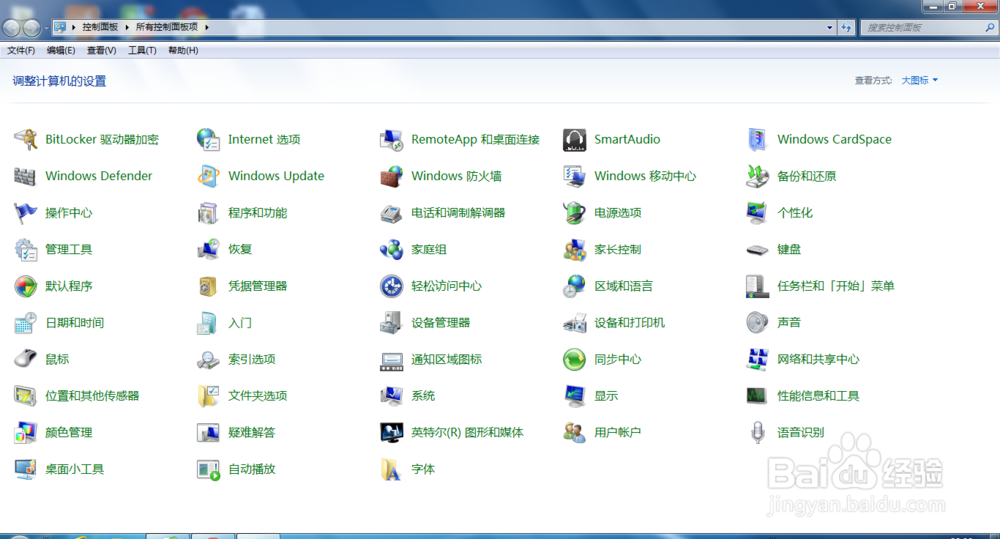Viewport: 1000px width, 539px height.
Task: Open 用户帐户 users icon
Action: point(574,432)
